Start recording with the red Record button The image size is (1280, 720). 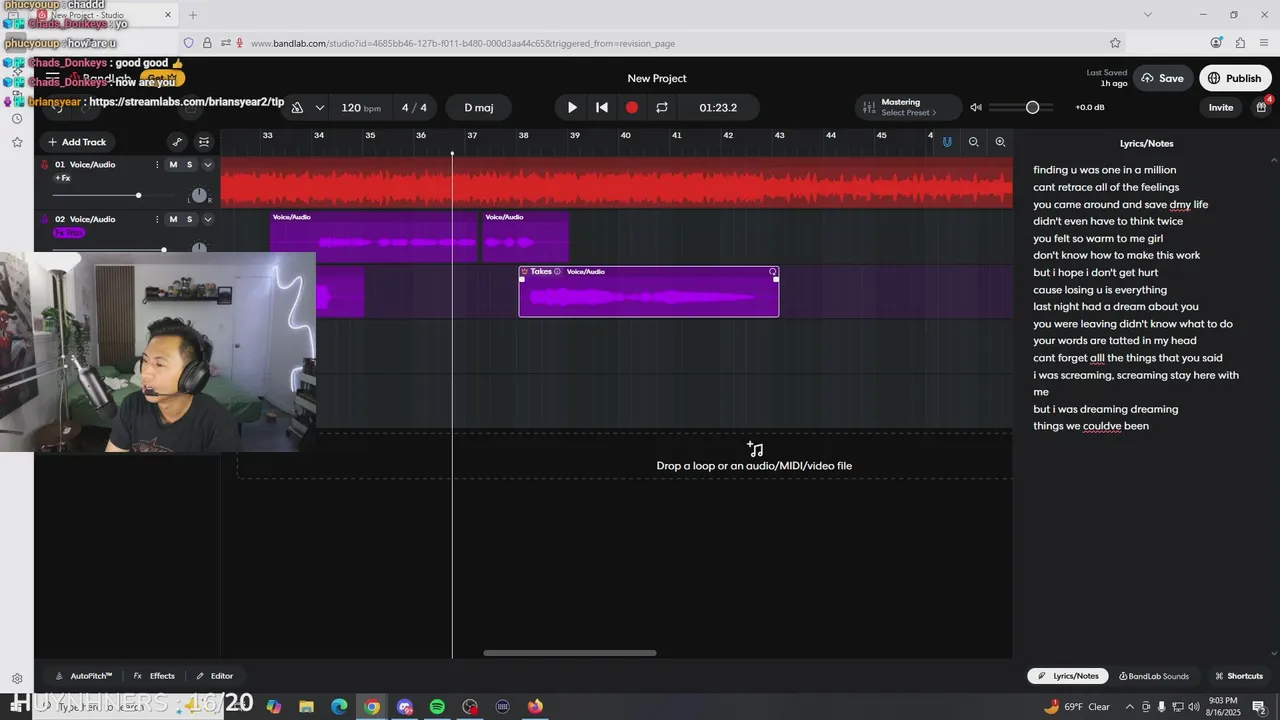click(x=632, y=108)
